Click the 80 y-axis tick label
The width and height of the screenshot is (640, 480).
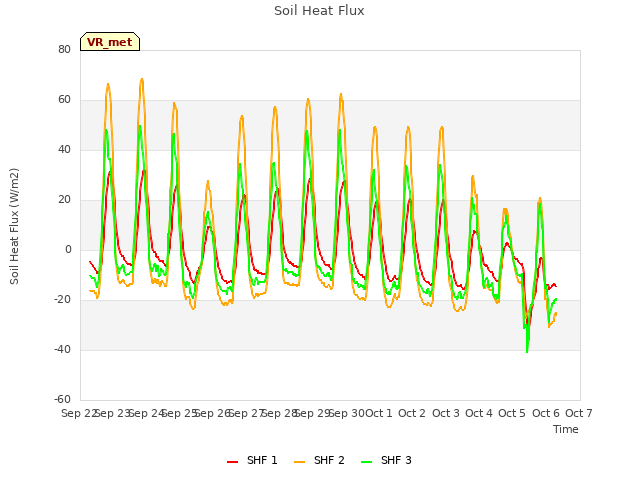pyautogui.click(x=64, y=49)
